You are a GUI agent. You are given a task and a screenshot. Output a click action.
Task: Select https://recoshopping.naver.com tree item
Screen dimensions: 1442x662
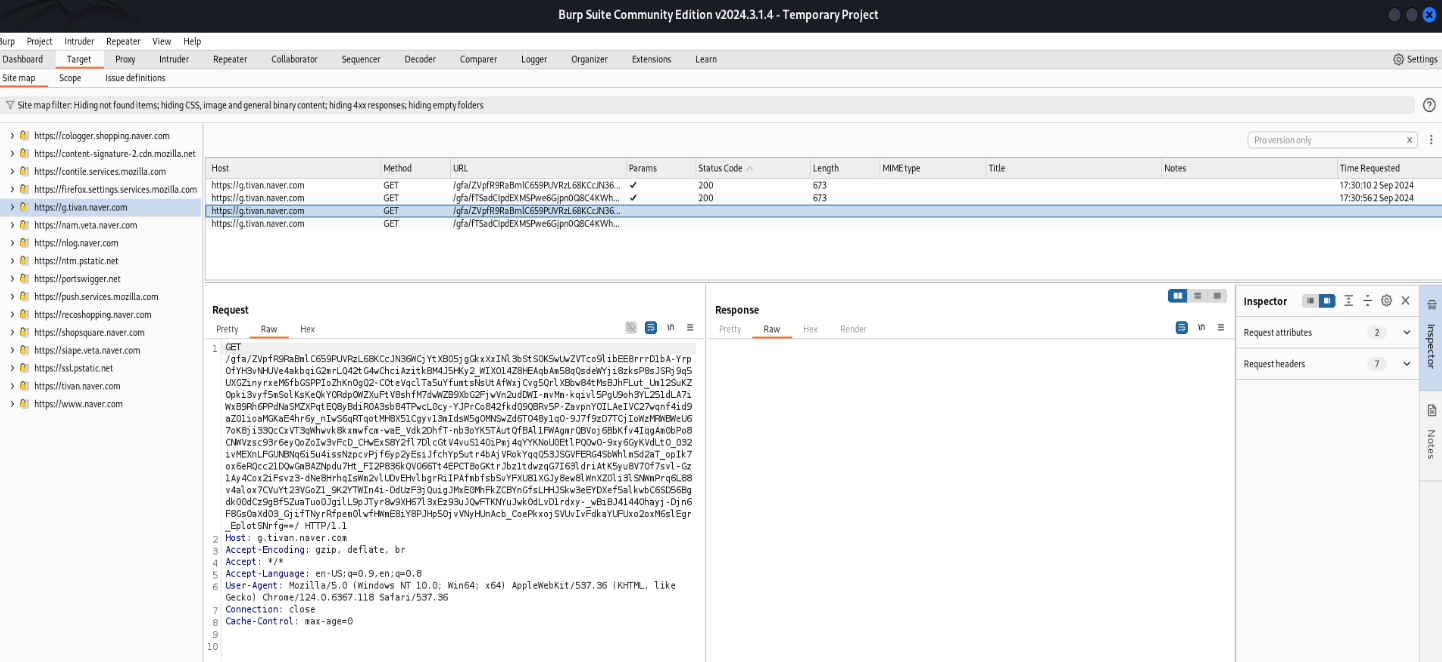tap(92, 315)
